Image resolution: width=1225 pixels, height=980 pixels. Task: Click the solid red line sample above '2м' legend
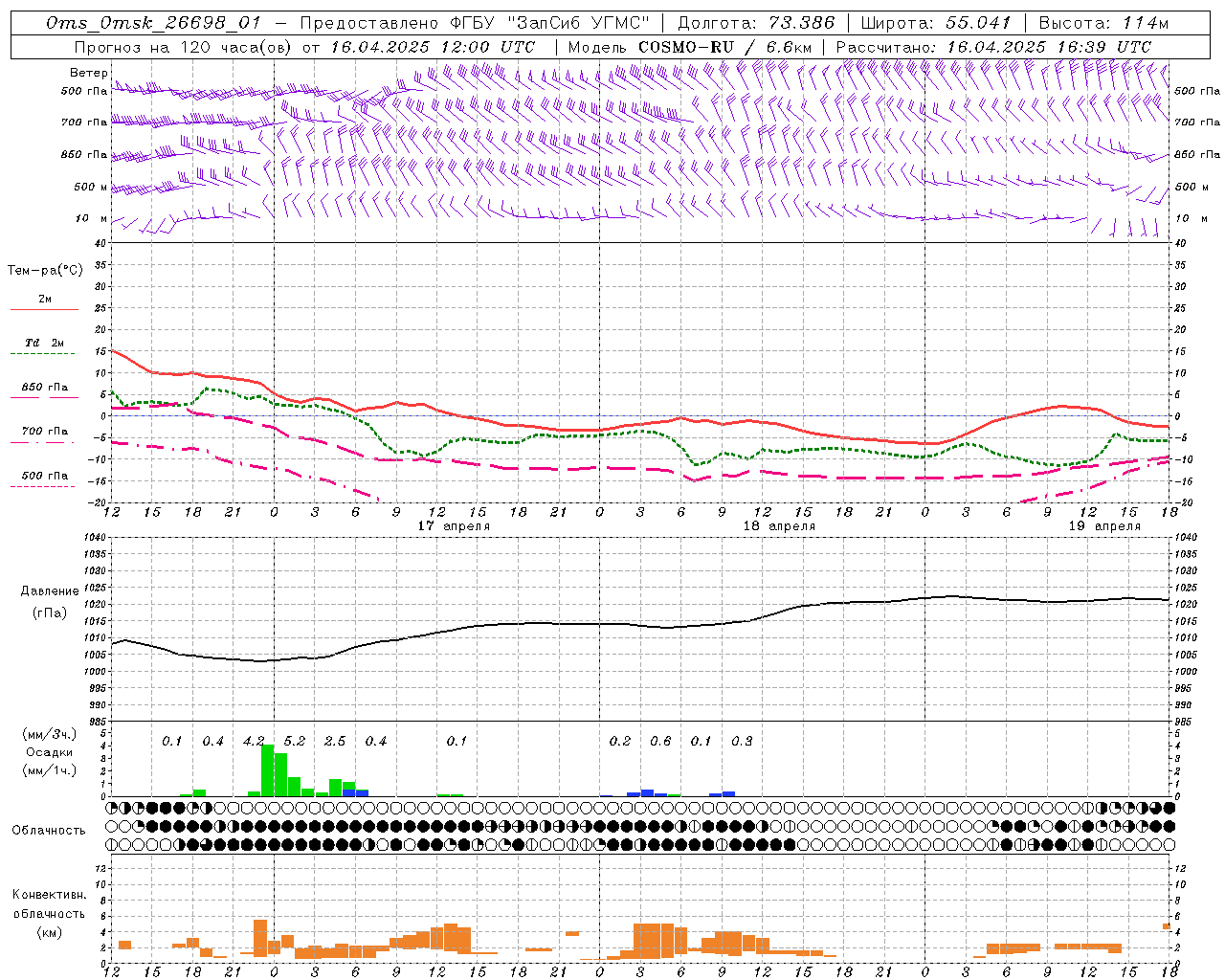coord(45,309)
